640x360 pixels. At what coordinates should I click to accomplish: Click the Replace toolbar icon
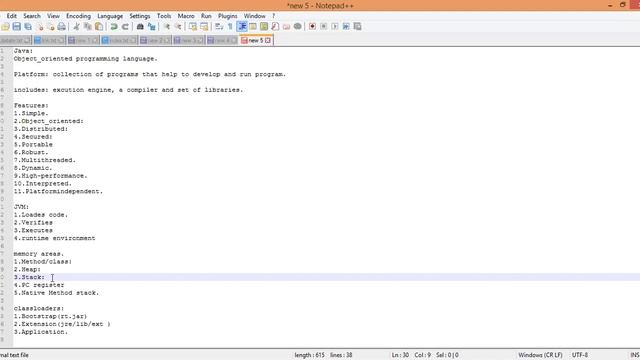pyautogui.click(x=151, y=27)
